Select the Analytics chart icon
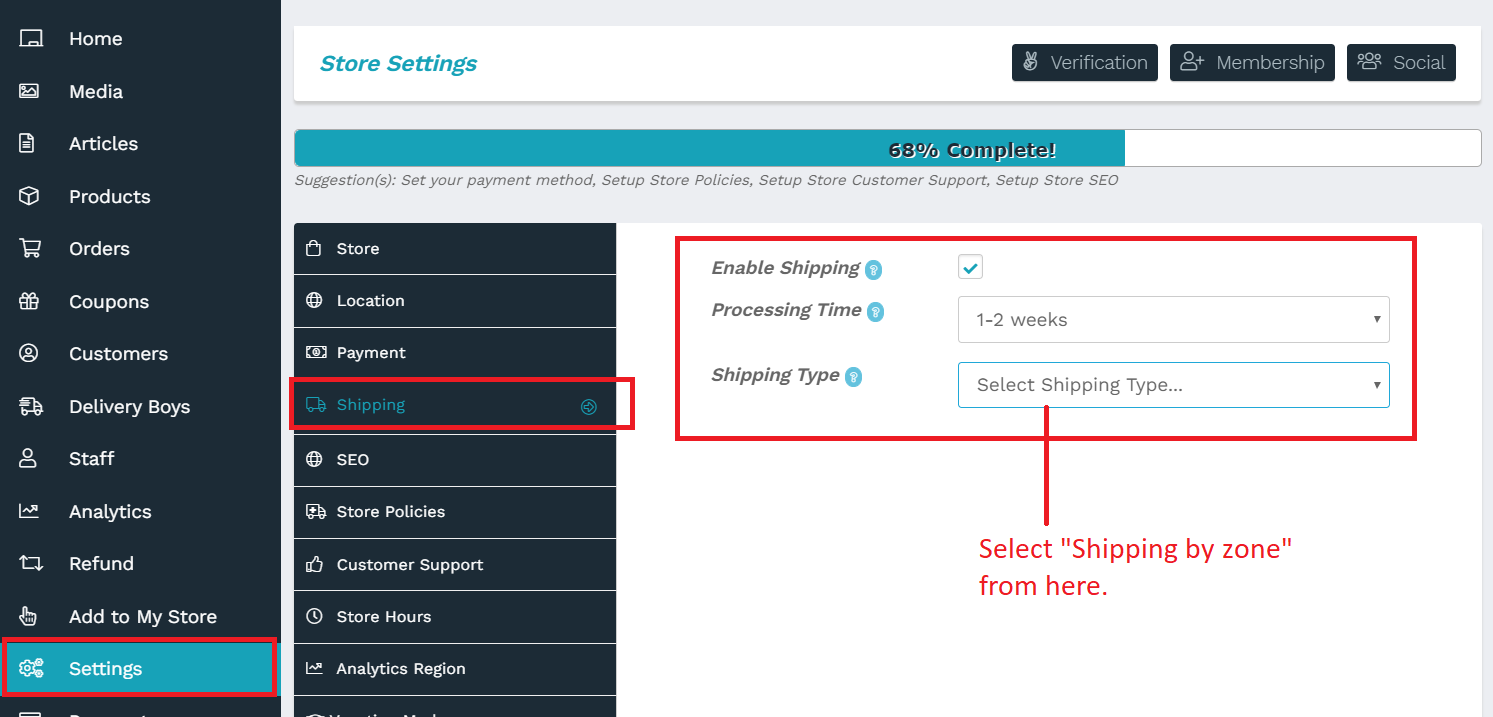 click(29, 511)
